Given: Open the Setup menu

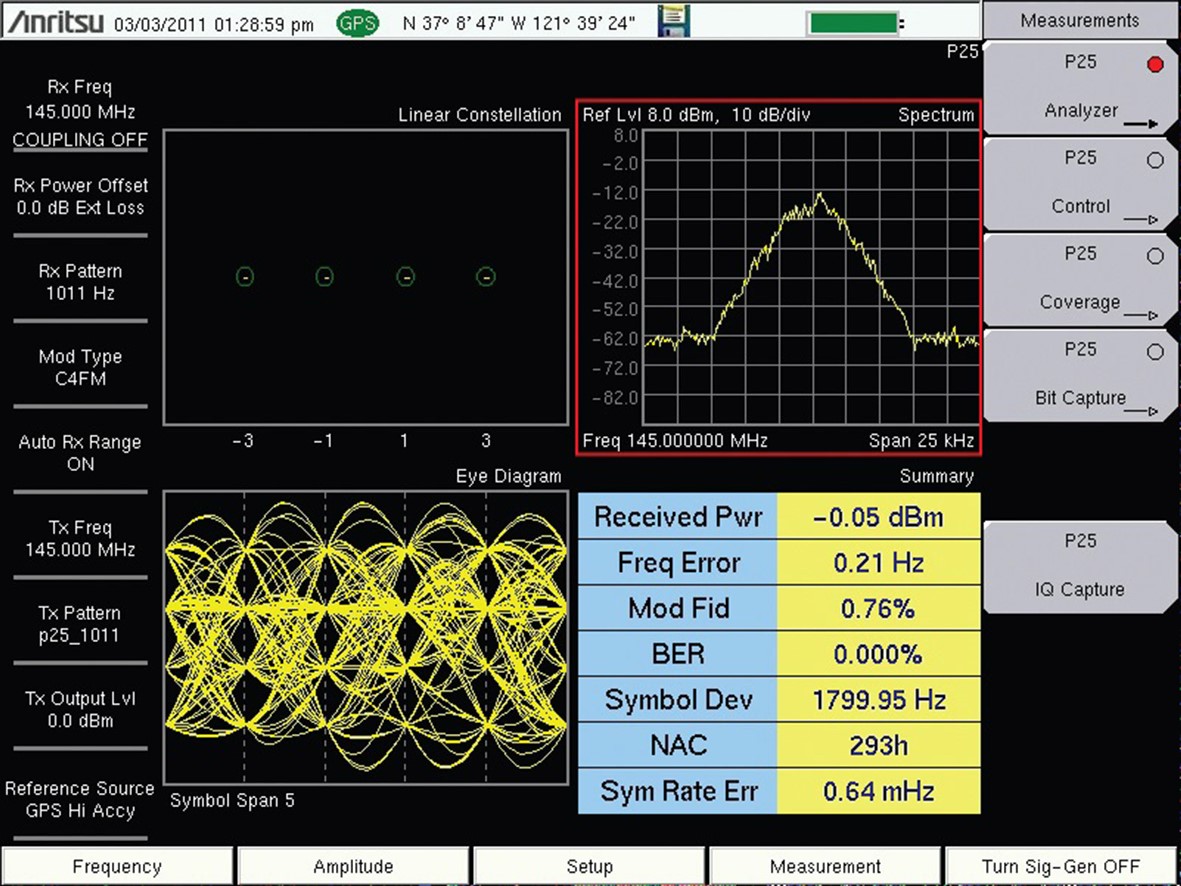Looking at the screenshot, I should (x=589, y=866).
